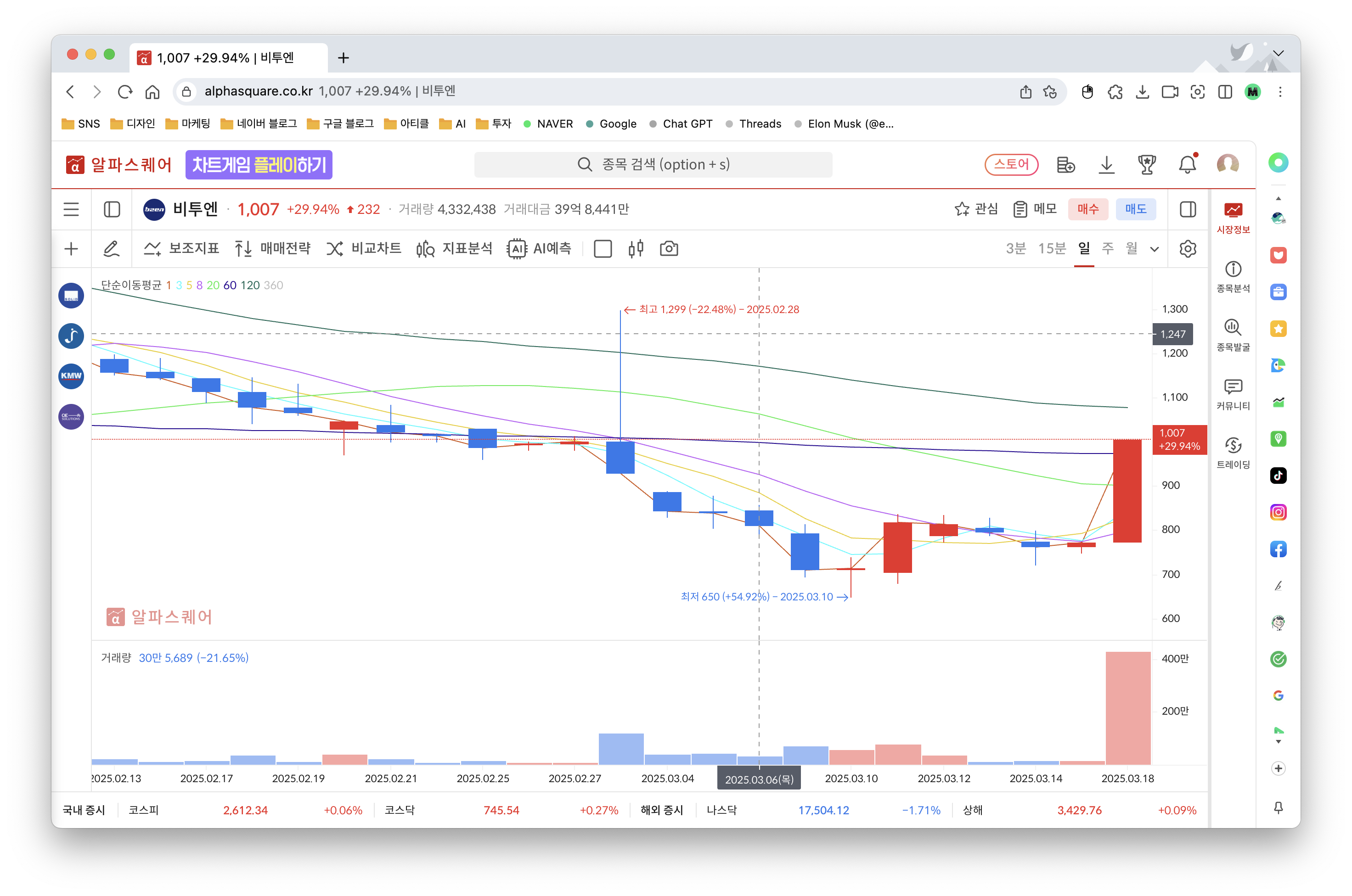Screen dimensions: 1352x896
Task: Select the pencil drawing tool
Action: pos(111,249)
